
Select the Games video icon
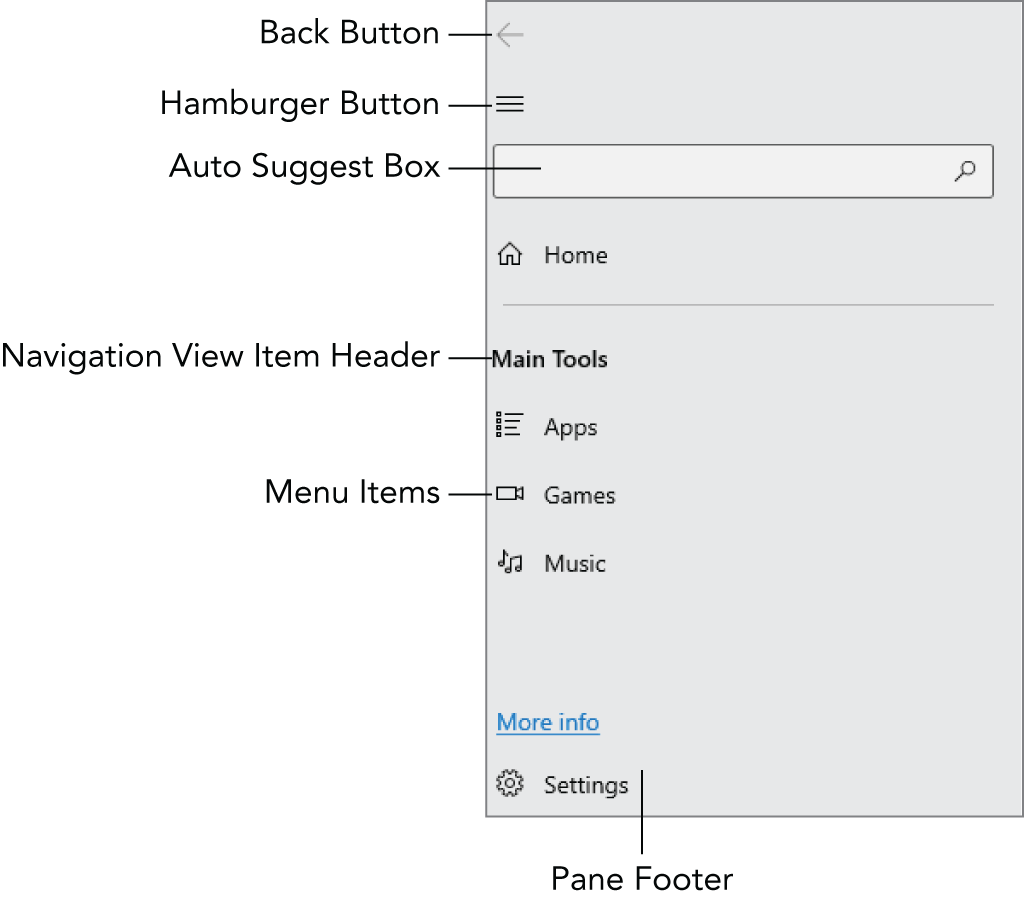click(x=510, y=493)
